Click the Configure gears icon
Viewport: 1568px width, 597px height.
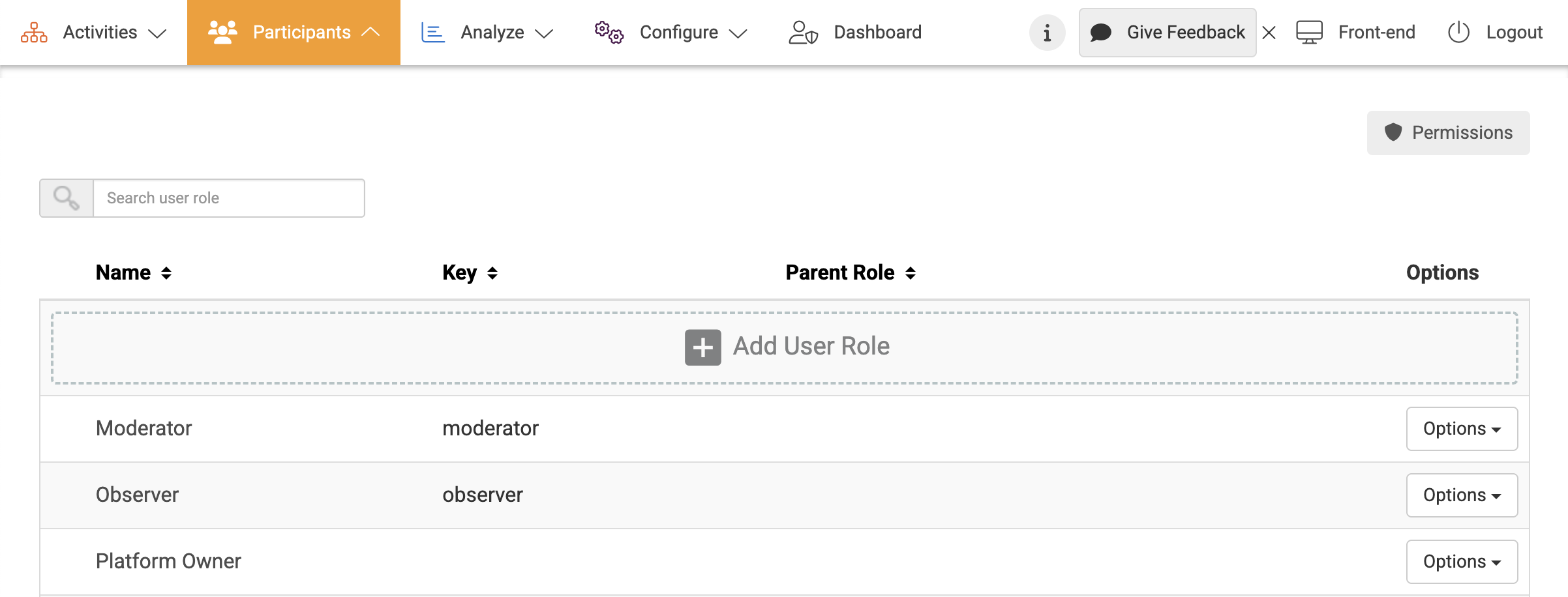point(609,33)
